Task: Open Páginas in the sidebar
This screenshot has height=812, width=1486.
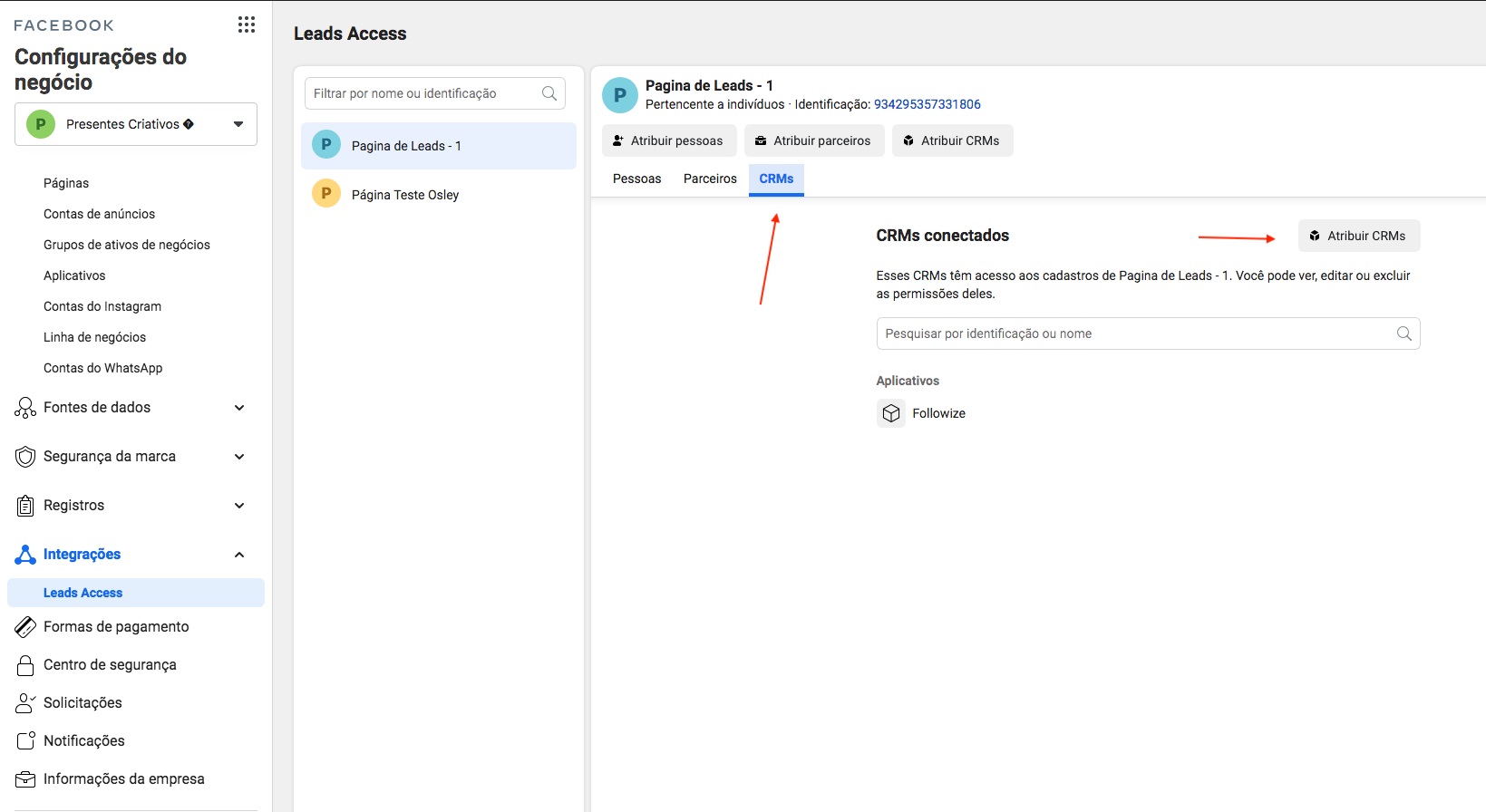Action: click(66, 183)
